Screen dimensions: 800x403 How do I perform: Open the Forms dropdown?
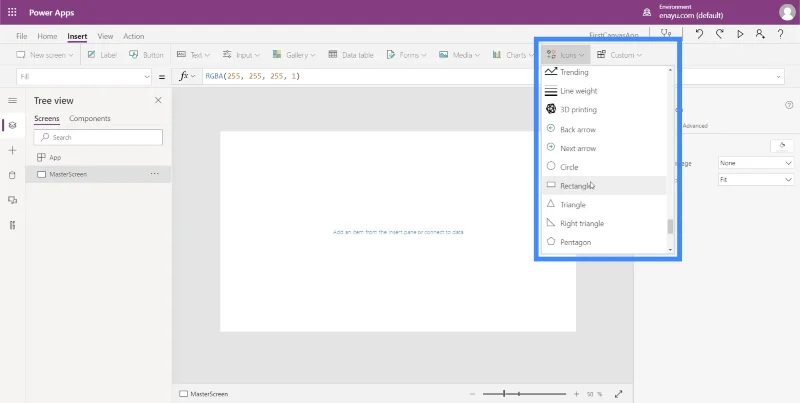(x=406, y=55)
